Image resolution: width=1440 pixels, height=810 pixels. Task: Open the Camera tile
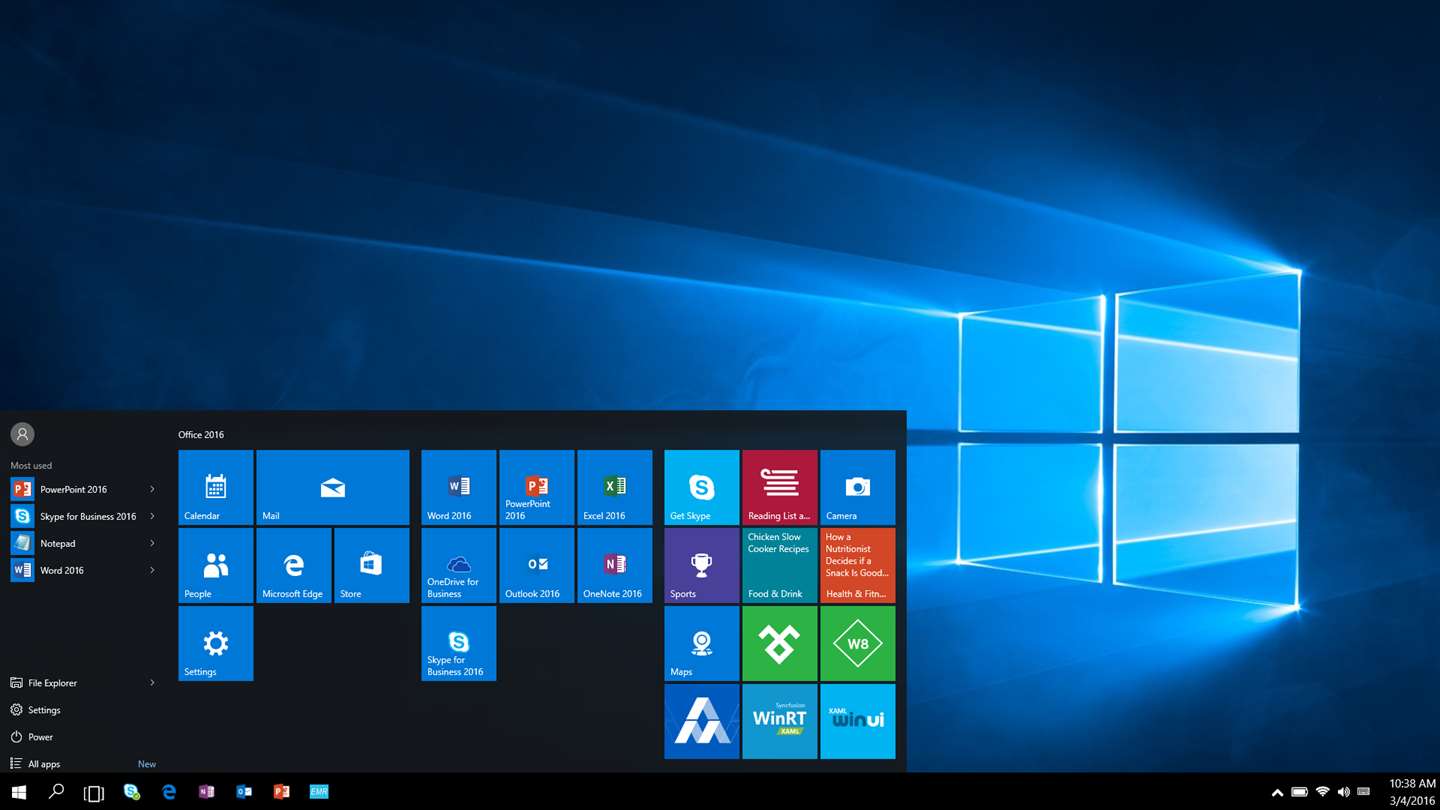pos(857,487)
